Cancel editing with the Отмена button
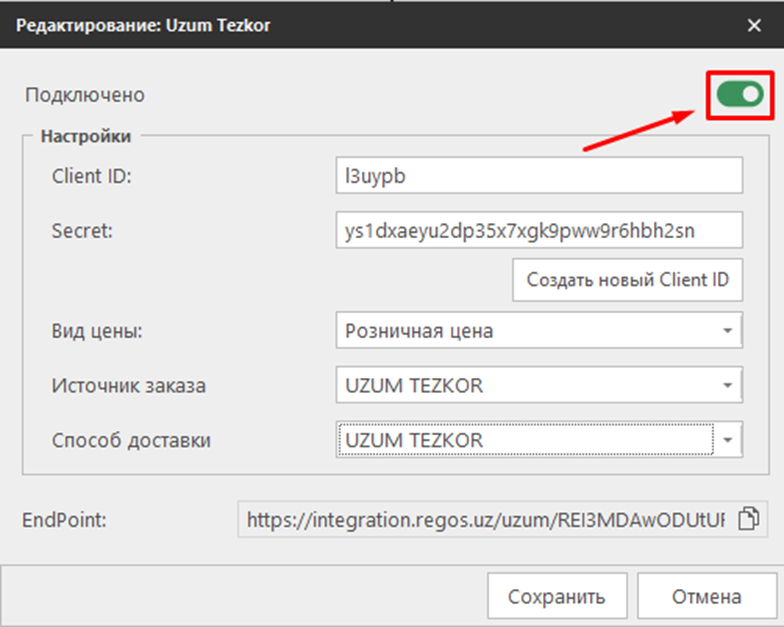This screenshot has width=784, height=627. [706, 597]
